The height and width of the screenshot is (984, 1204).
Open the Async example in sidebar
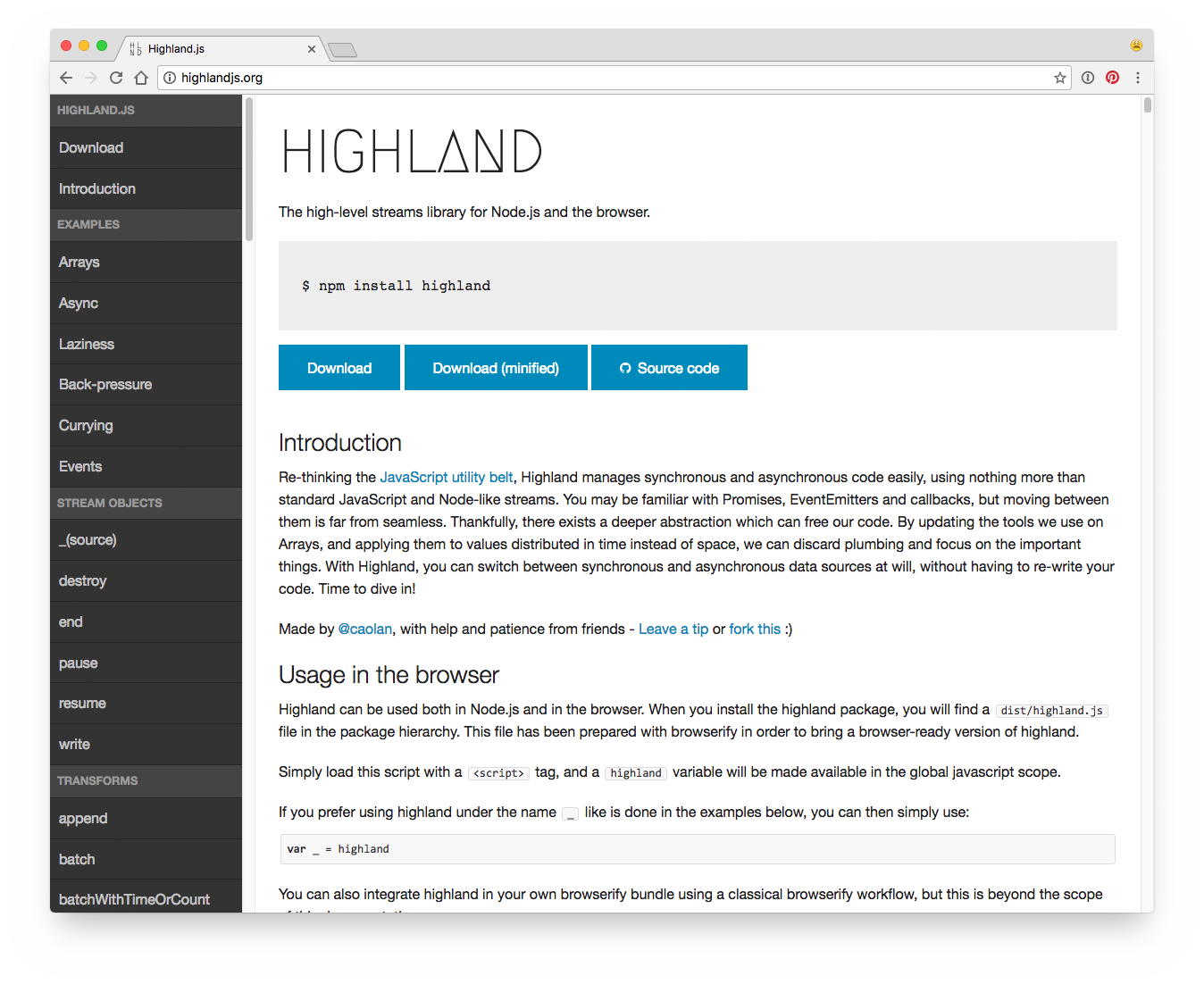(146, 304)
